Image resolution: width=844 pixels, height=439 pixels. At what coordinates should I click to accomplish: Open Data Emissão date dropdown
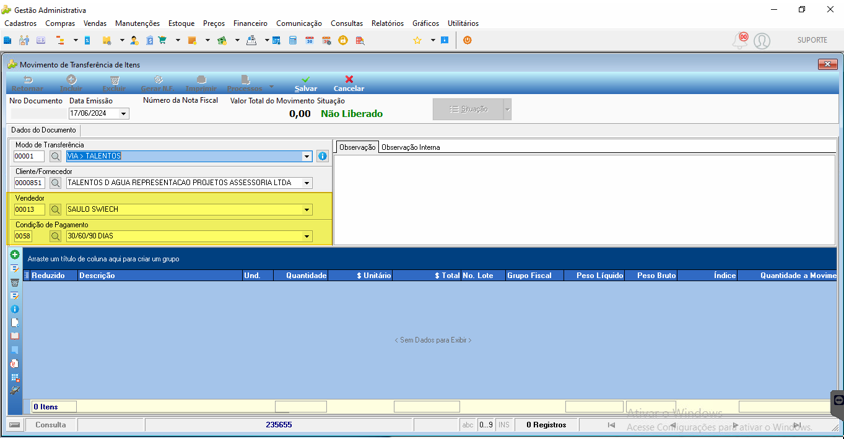124,114
